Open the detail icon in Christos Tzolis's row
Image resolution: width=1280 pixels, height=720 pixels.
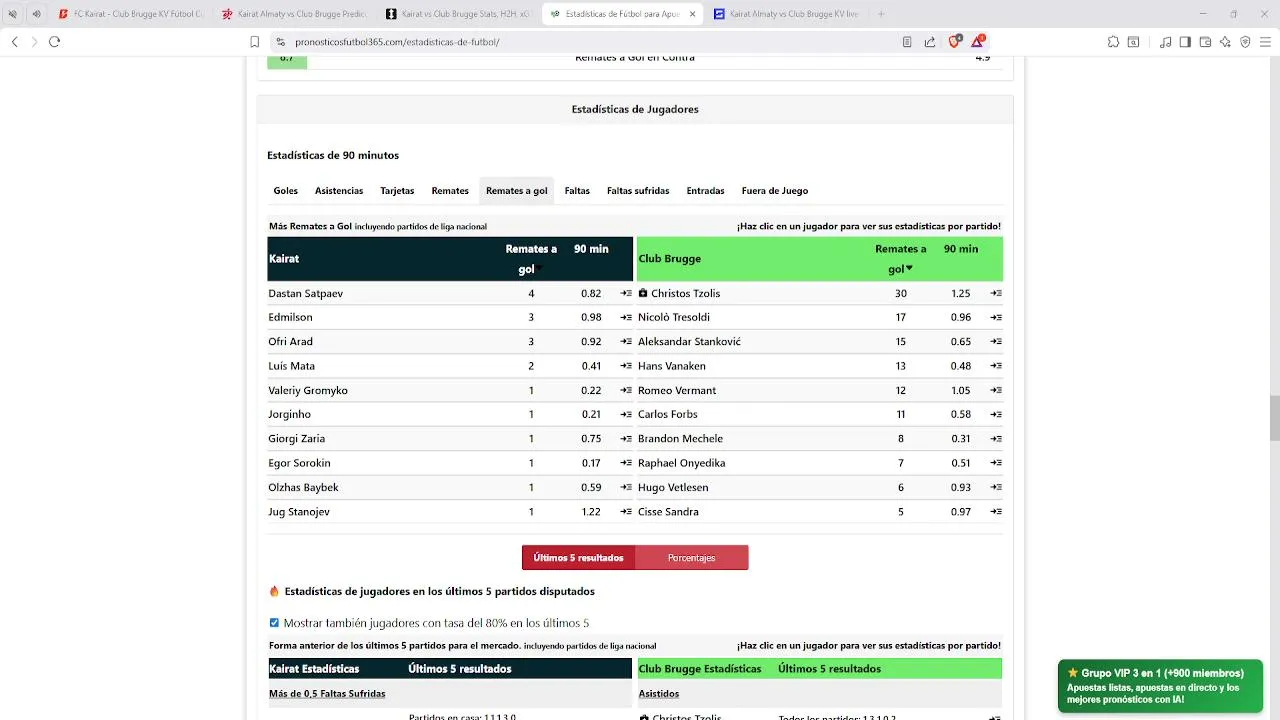pos(996,293)
